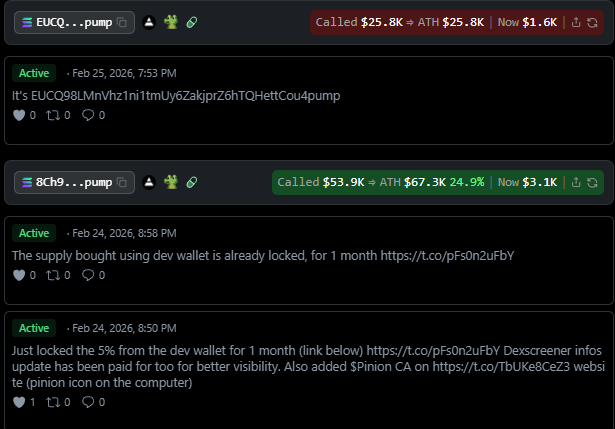Click the Active badge on 8:58 PM post
615x429 pixels.
pos(34,233)
